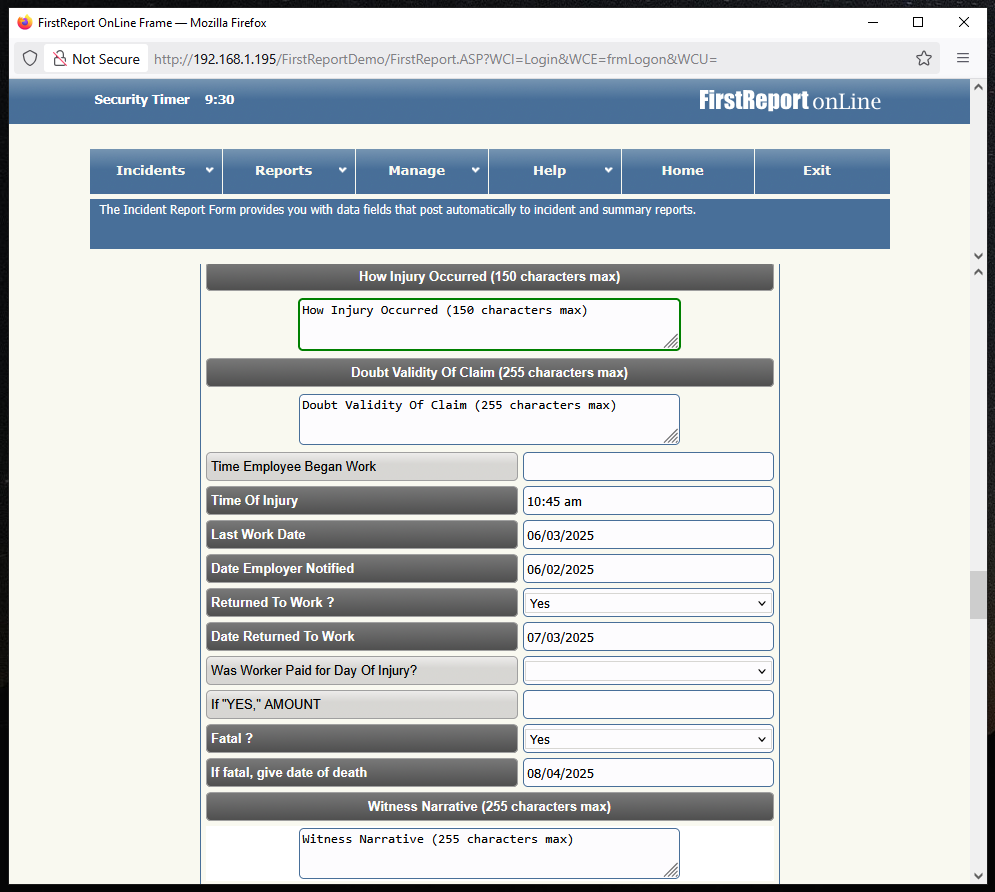
Task: Open the Fatal dropdown
Action: [x=648, y=739]
